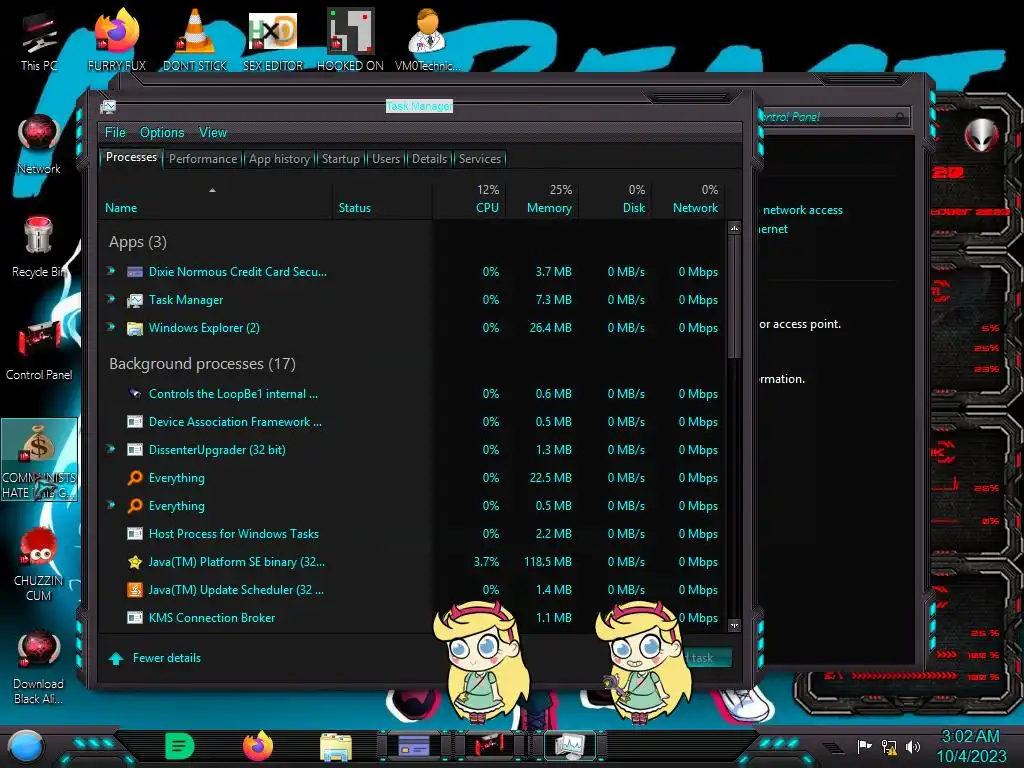Click Fewer details button
Screen dimensions: 1024x768
pos(155,658)
